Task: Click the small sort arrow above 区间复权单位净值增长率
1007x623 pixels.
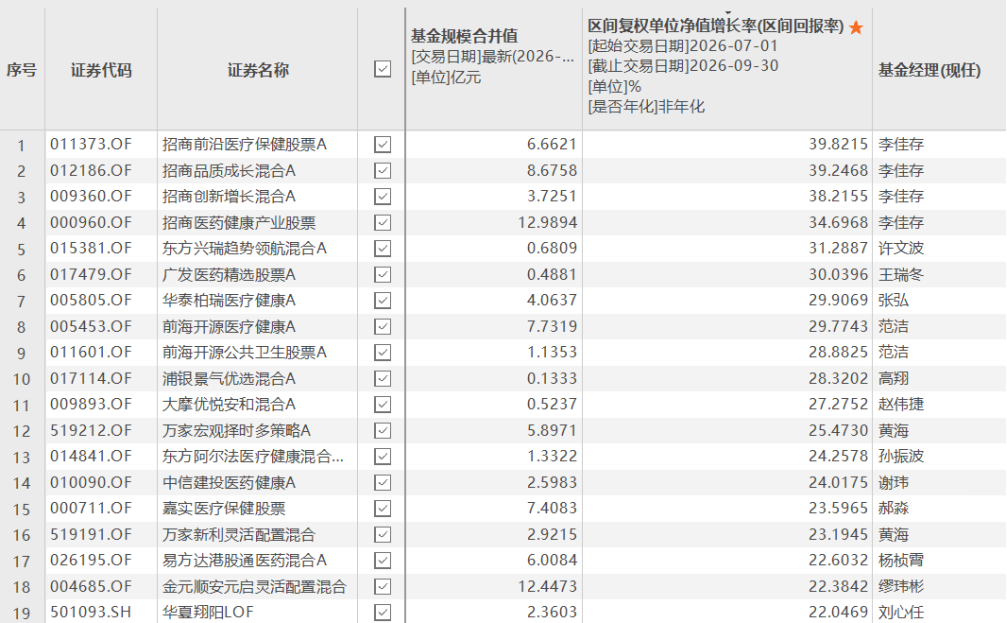Action: (728, 12)
